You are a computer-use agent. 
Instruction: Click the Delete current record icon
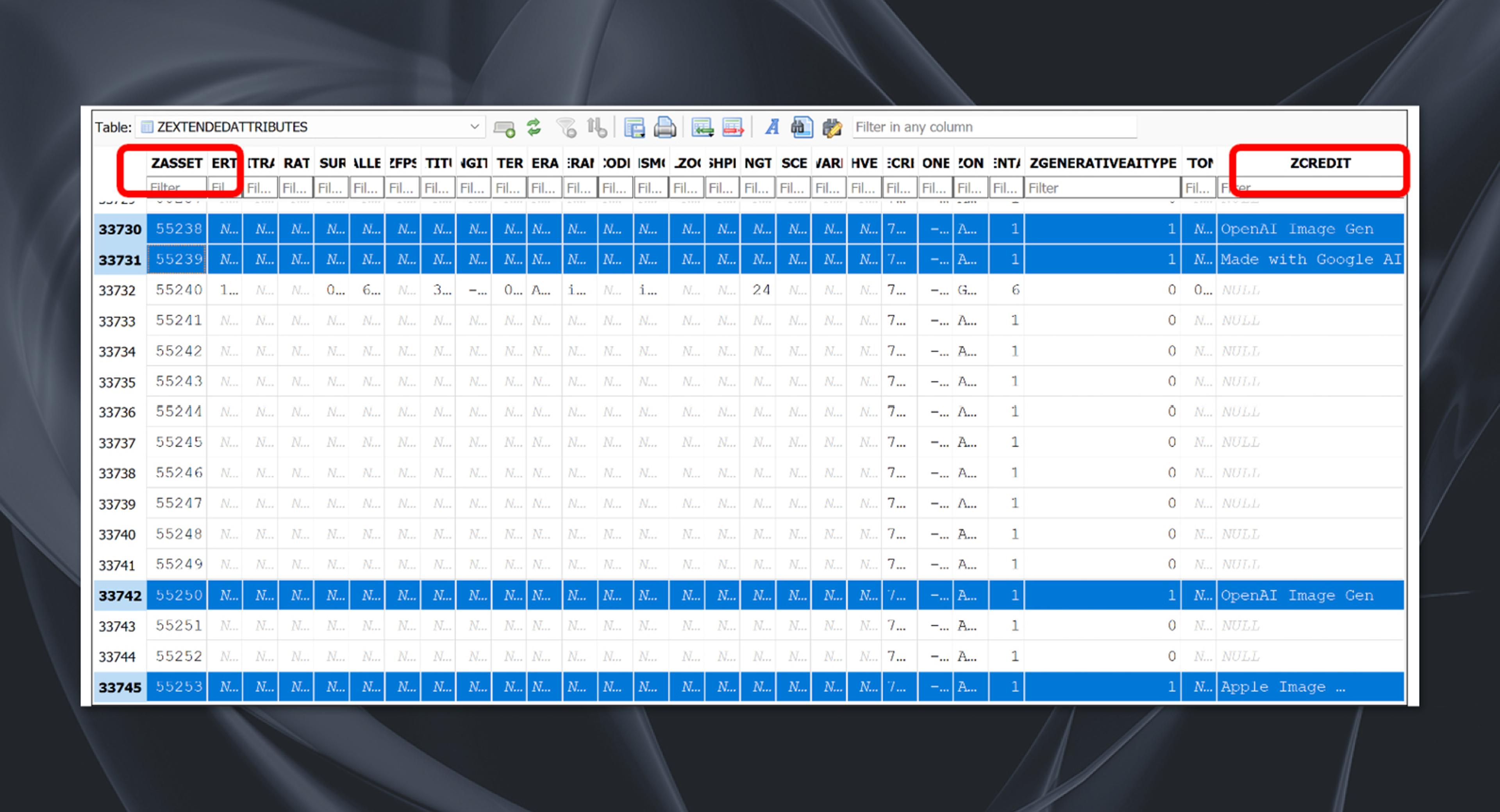pyautogui.click(x=733, y=127)
